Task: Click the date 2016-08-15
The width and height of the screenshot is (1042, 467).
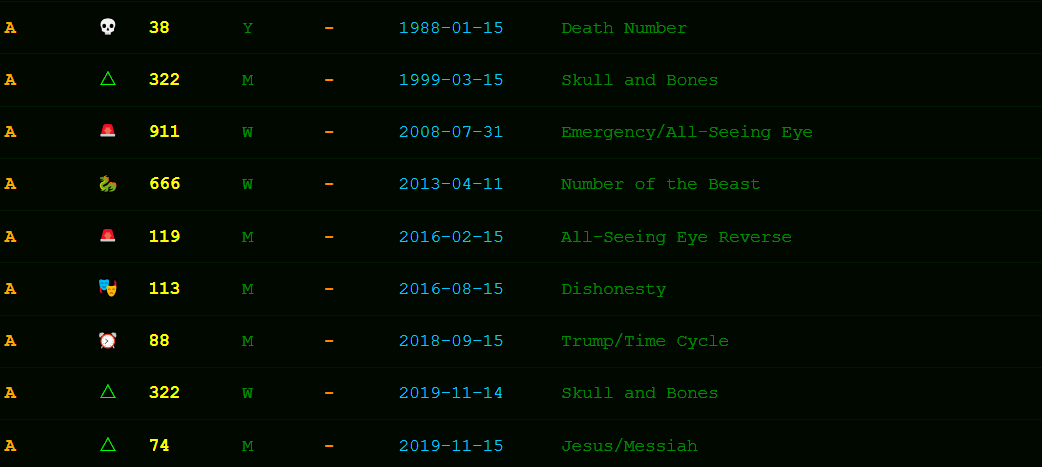Action: (451, 289)
